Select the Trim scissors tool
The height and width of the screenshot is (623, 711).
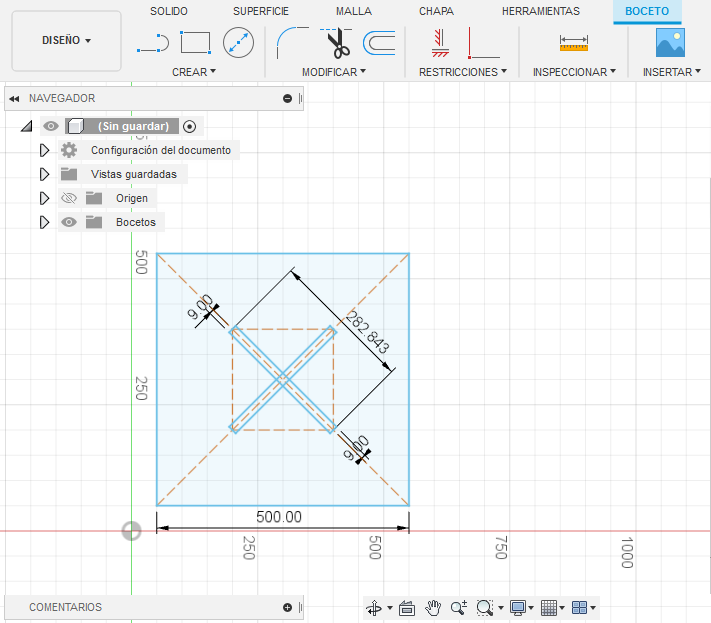pyautogui.click(x=336, y=43)
